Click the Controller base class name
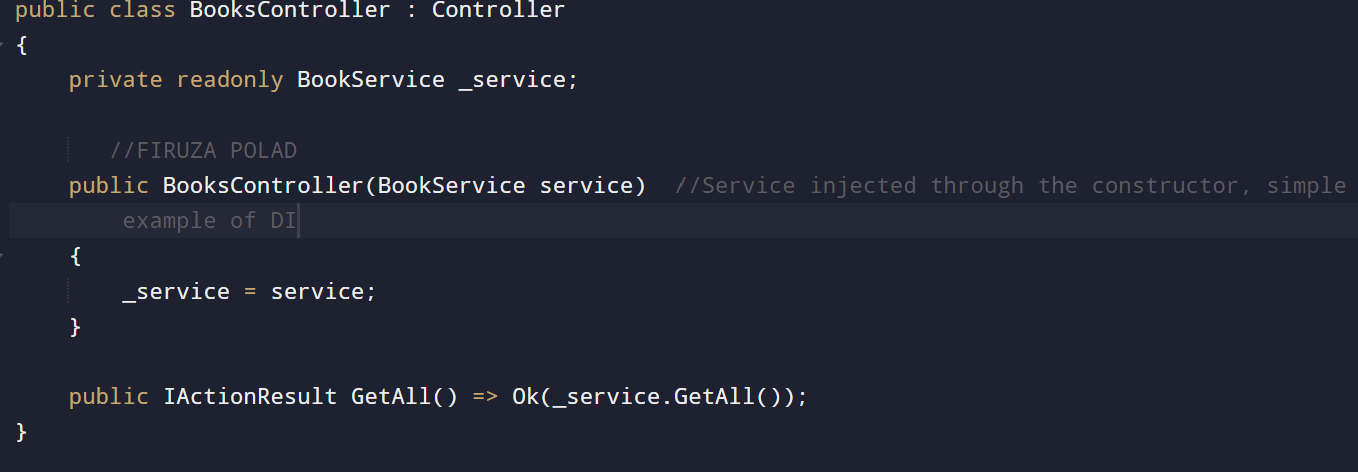Screen dimensions: 1358x472 (498, 11)
